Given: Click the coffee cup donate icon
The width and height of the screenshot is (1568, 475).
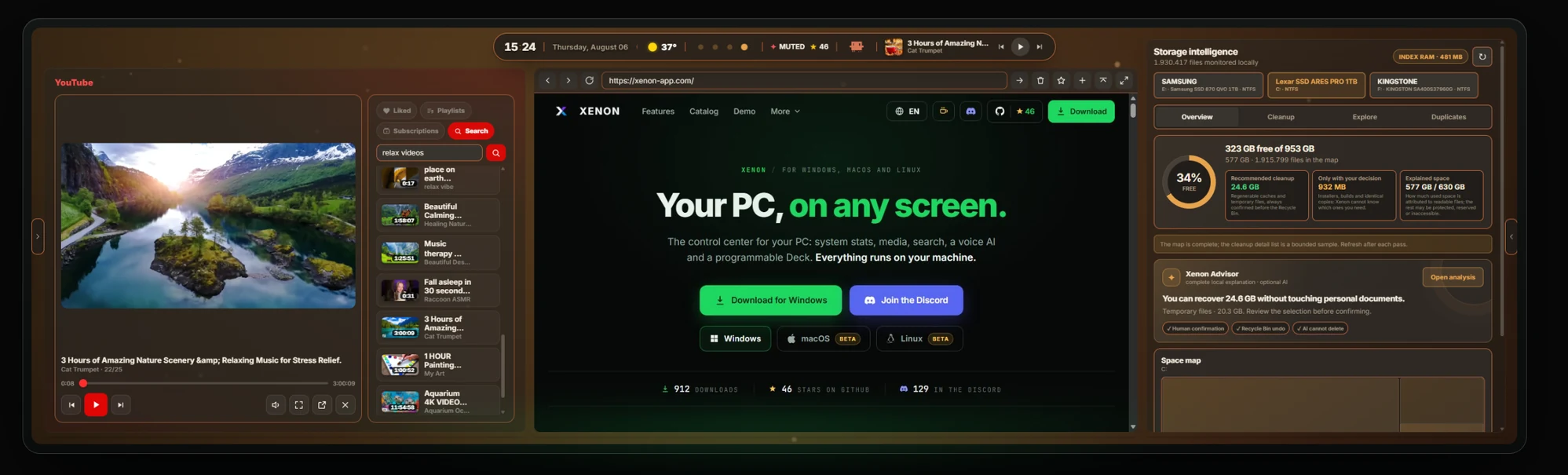Looking at the screenshot, I should 944,111.
